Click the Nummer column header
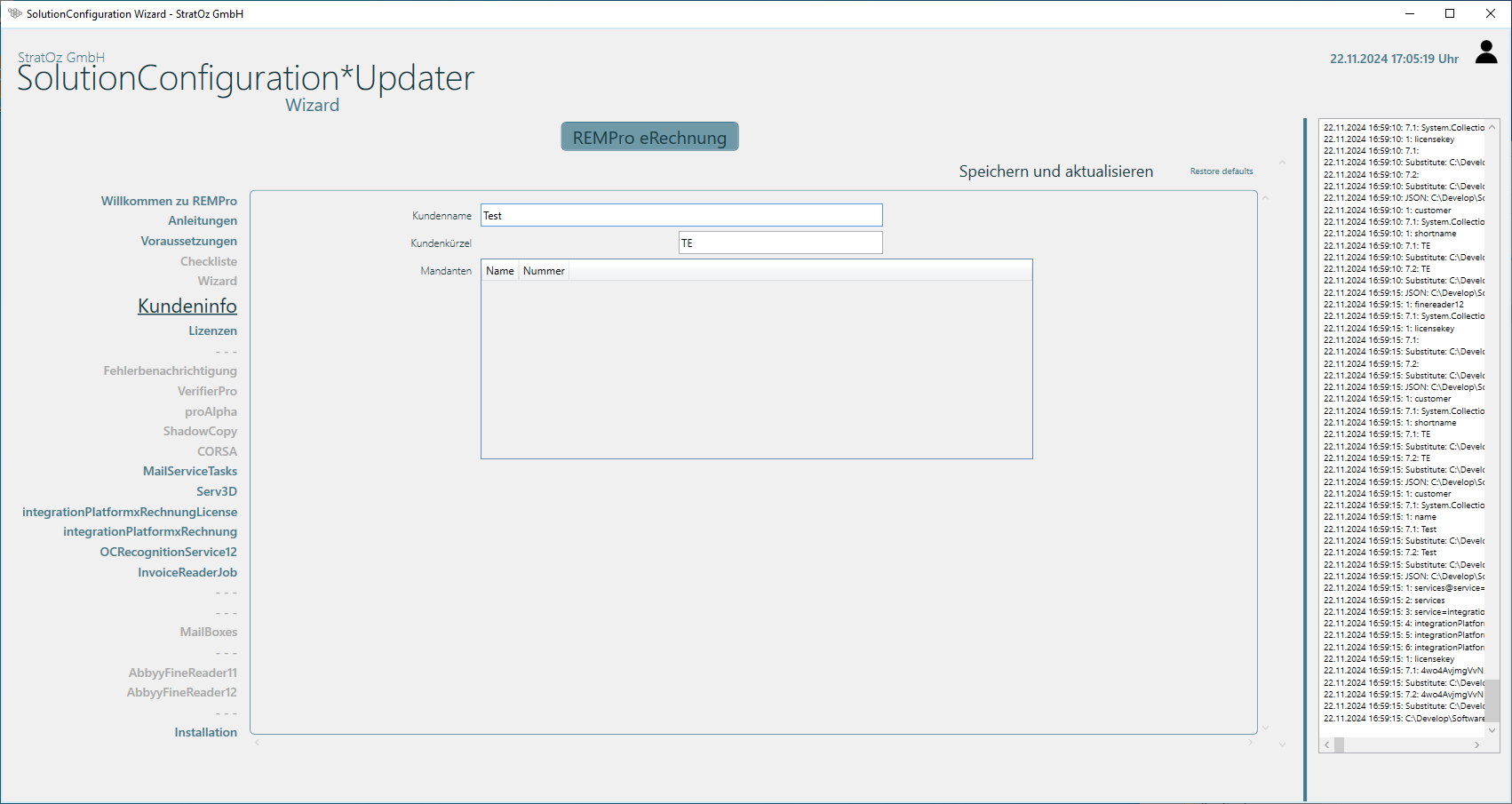Image resolution: width=1512 pixels, height=804 pixels. click(544, 271)
